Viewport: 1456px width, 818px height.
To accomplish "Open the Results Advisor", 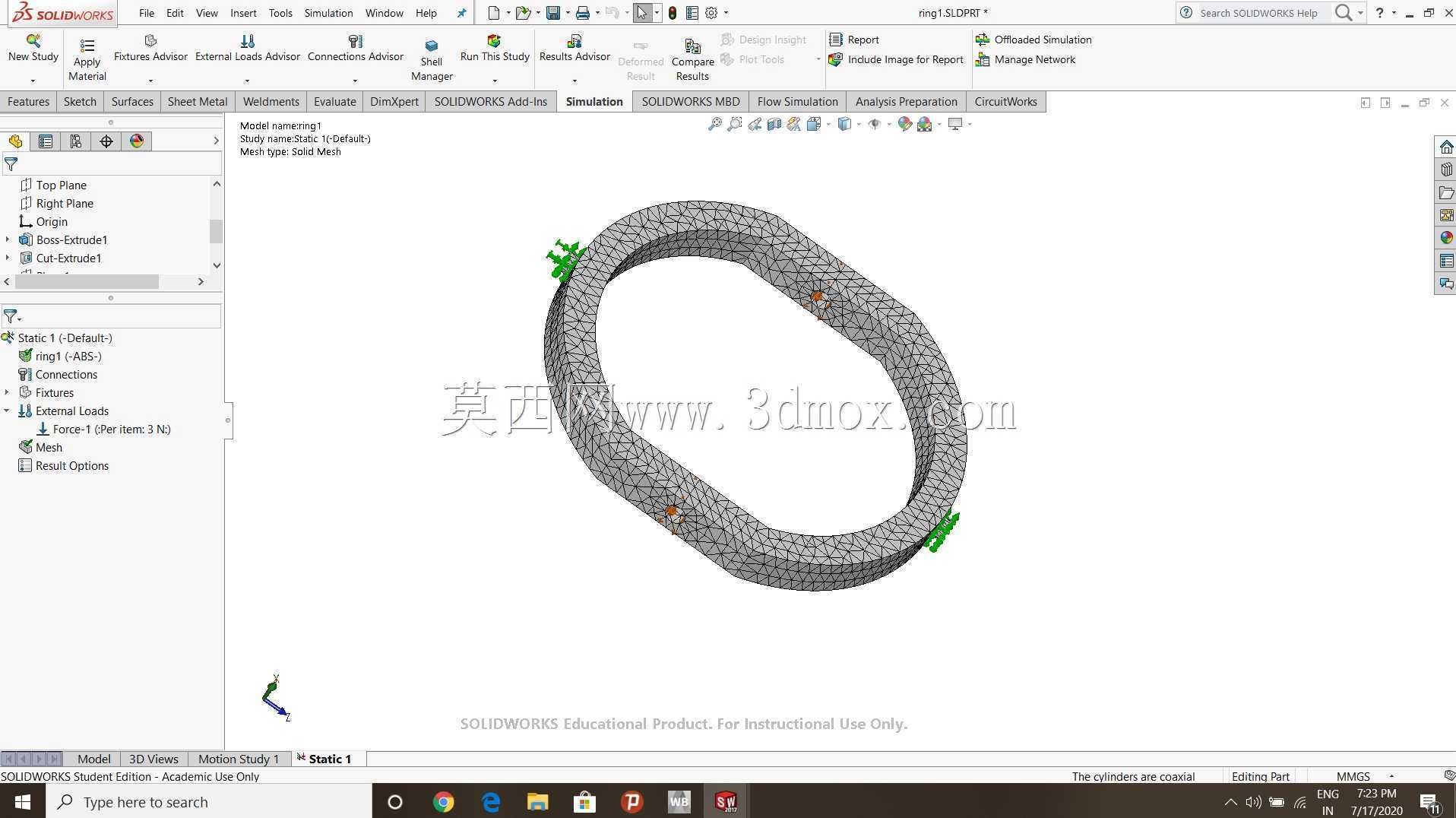I will (574, 49).
